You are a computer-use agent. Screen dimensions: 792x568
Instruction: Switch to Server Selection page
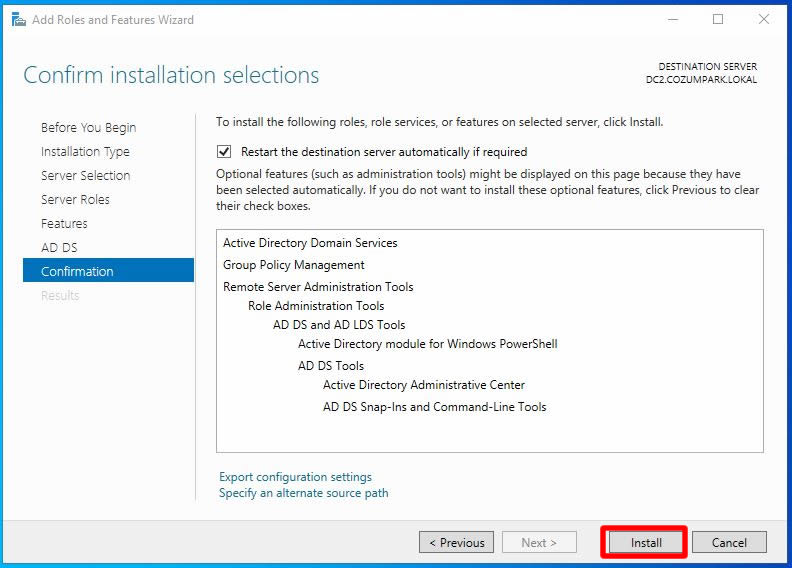point(85,176)
